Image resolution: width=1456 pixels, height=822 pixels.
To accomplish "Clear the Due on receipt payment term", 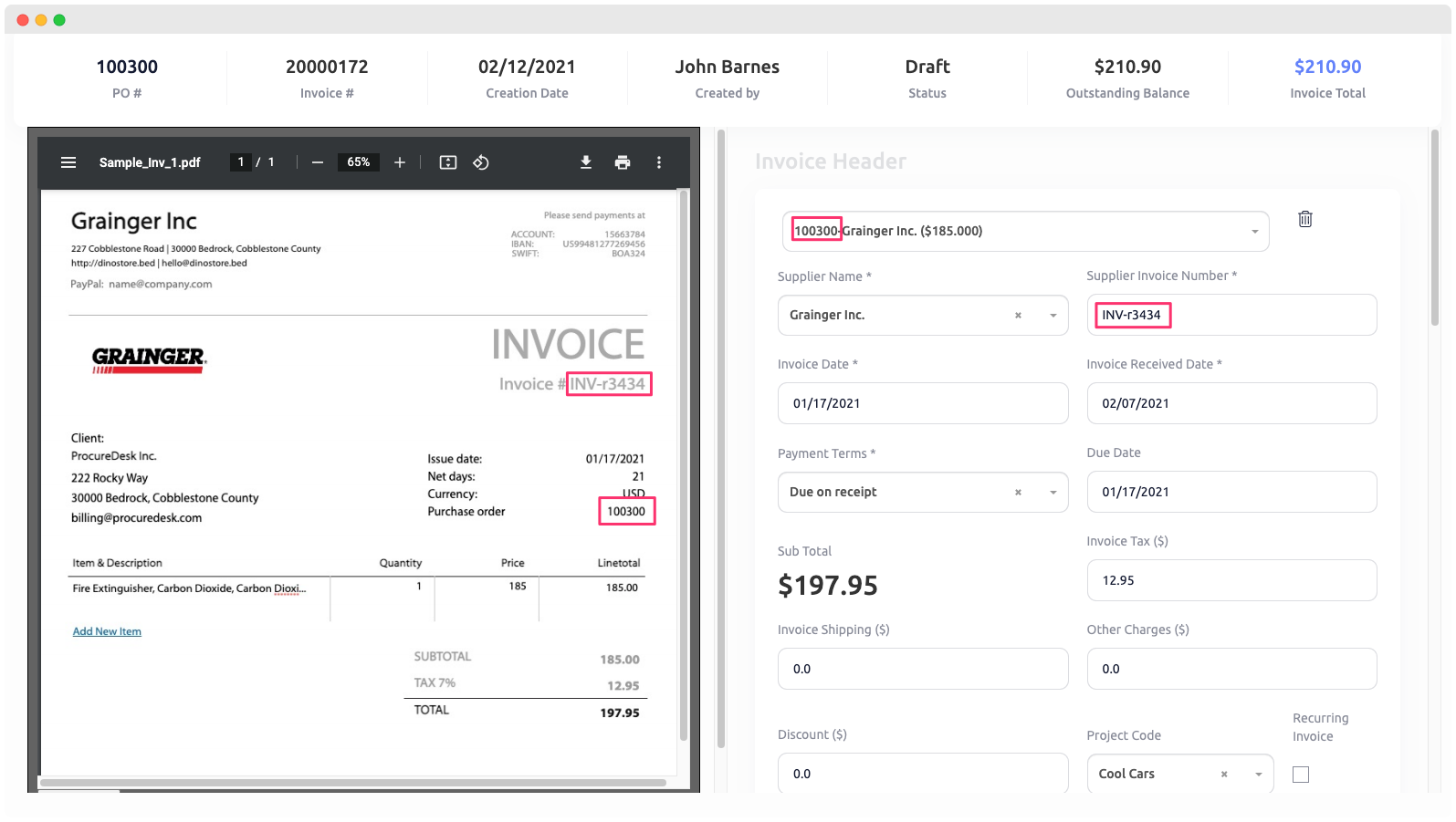I will [1018, 493].
